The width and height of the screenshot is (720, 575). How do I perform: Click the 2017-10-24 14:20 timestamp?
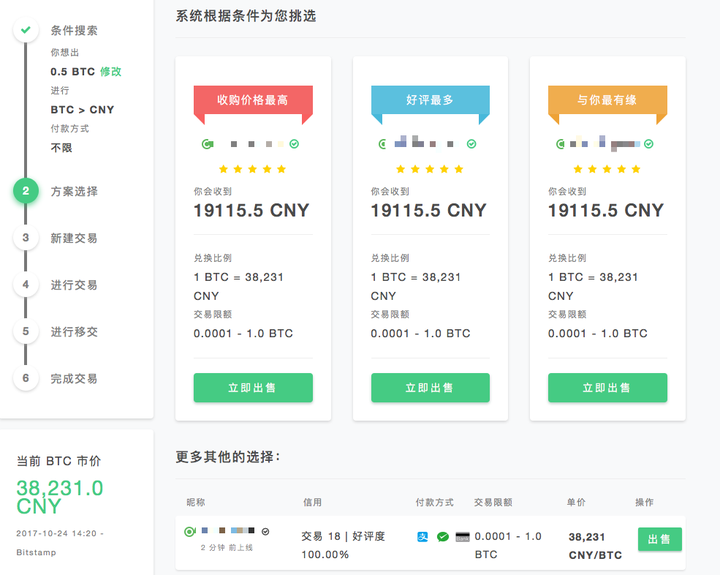[57, 533]
